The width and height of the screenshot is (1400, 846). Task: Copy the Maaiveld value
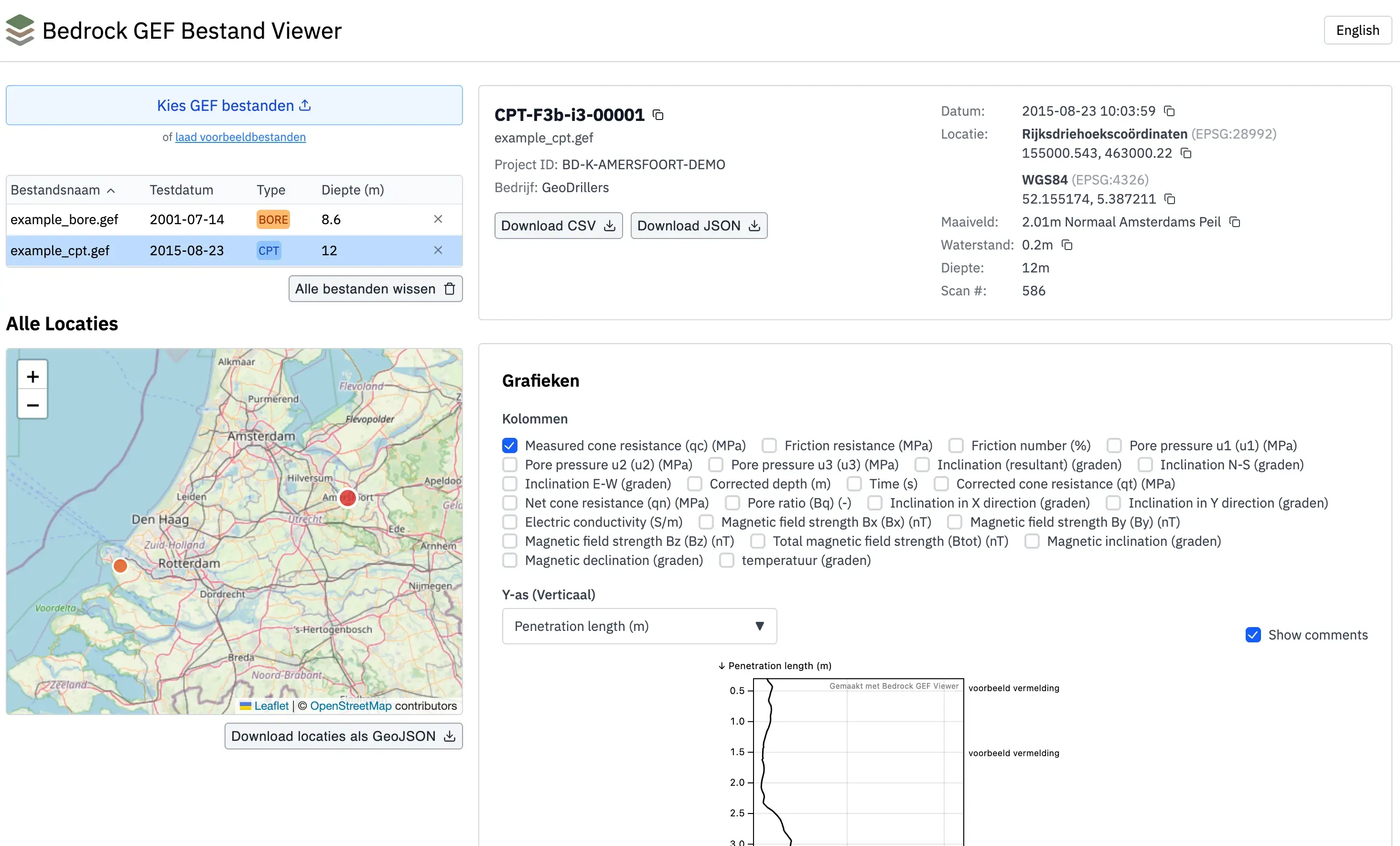1236,222
